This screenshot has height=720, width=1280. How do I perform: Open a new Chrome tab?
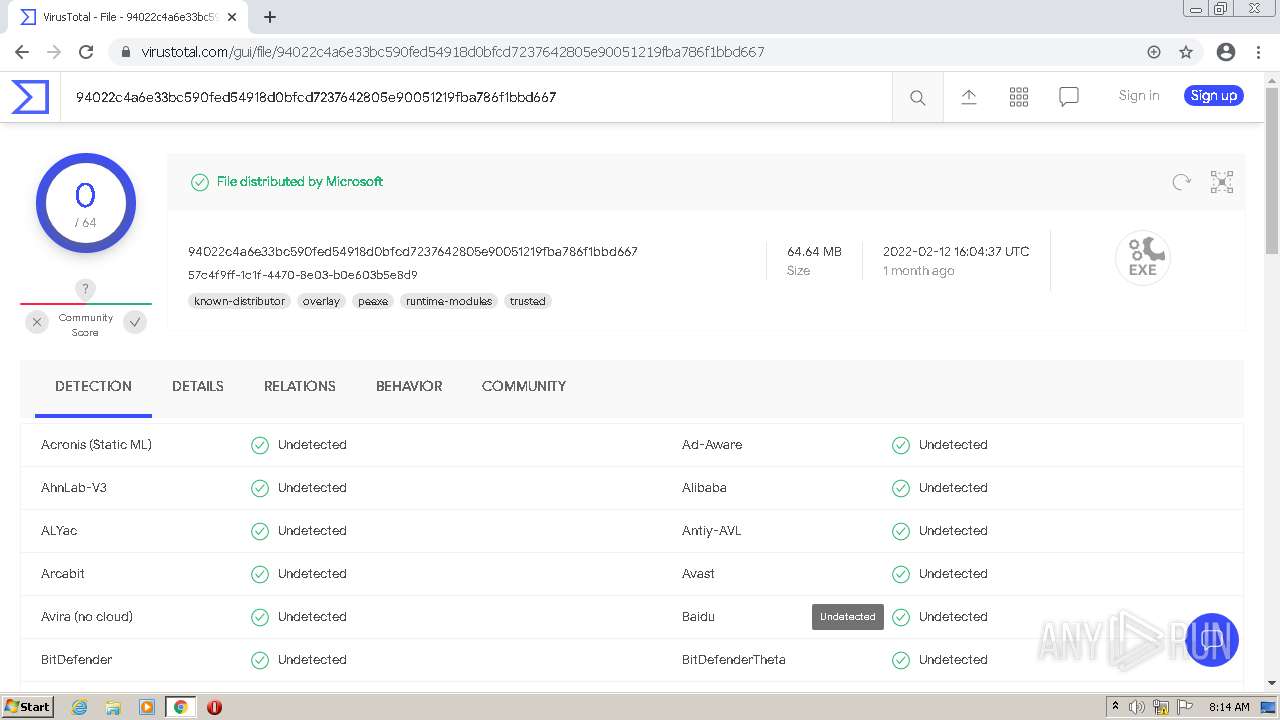[x=269, y=17]
